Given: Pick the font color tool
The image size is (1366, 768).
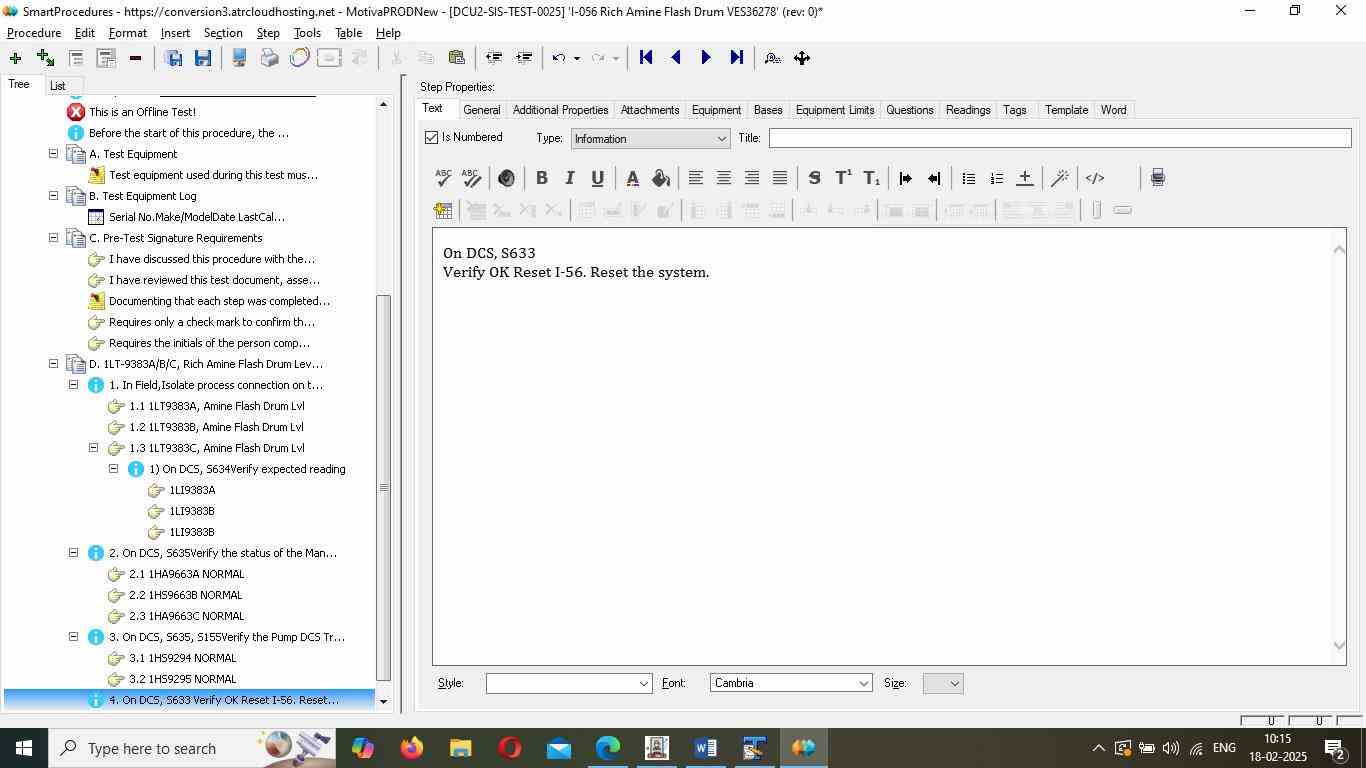Looking at the screenshot, I should coord(632,178).
